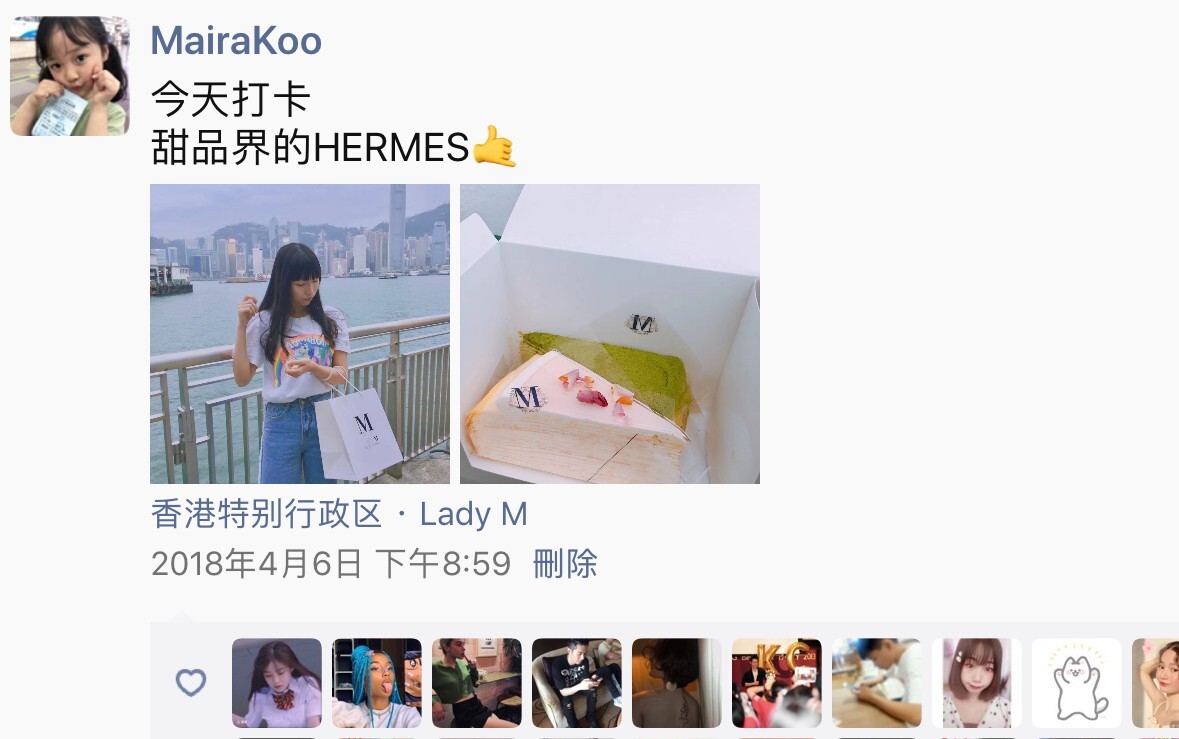This screenshot has height=739, width=1179.
Task: Open liker avatar of person writing at table
Action: pos(877,683)
